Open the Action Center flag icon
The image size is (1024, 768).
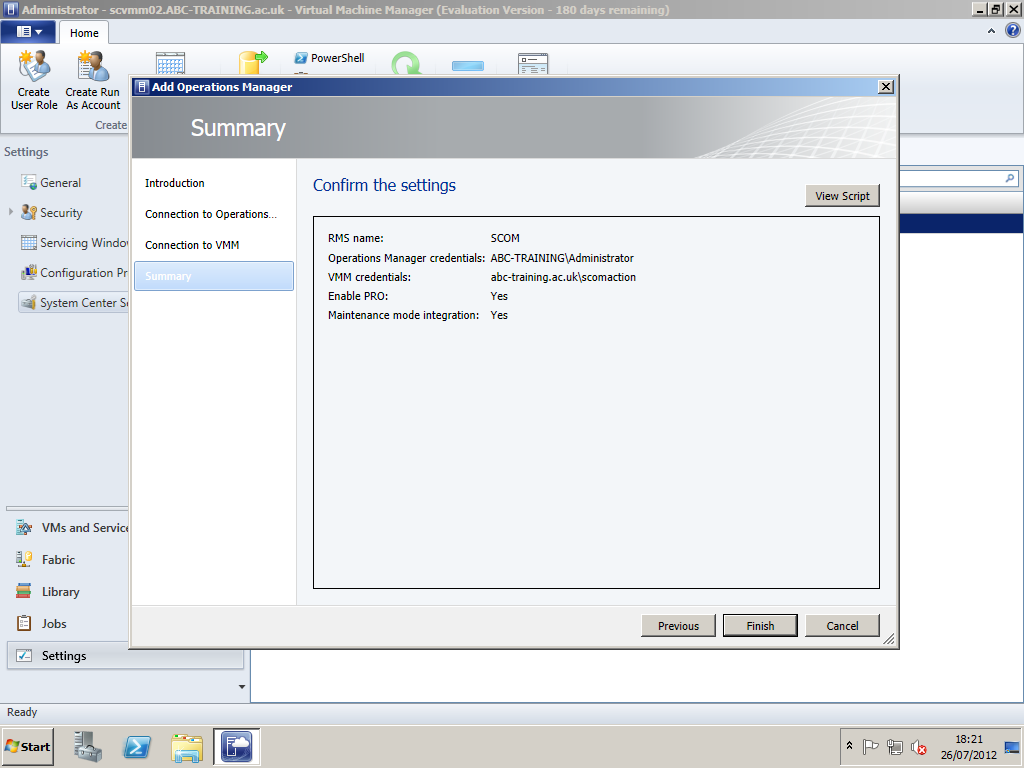pos(870,746)
